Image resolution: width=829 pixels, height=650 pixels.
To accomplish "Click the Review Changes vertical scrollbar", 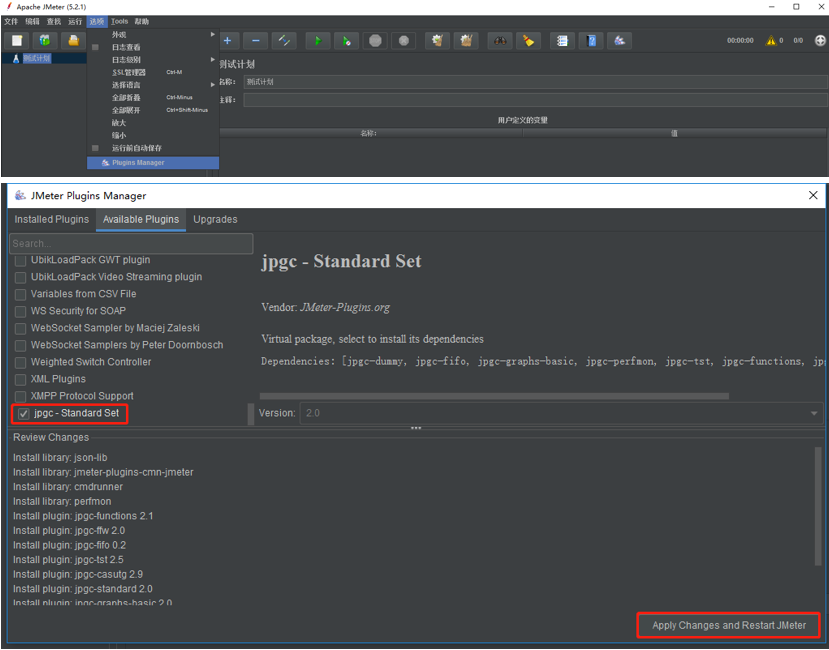I will point(818,505).
